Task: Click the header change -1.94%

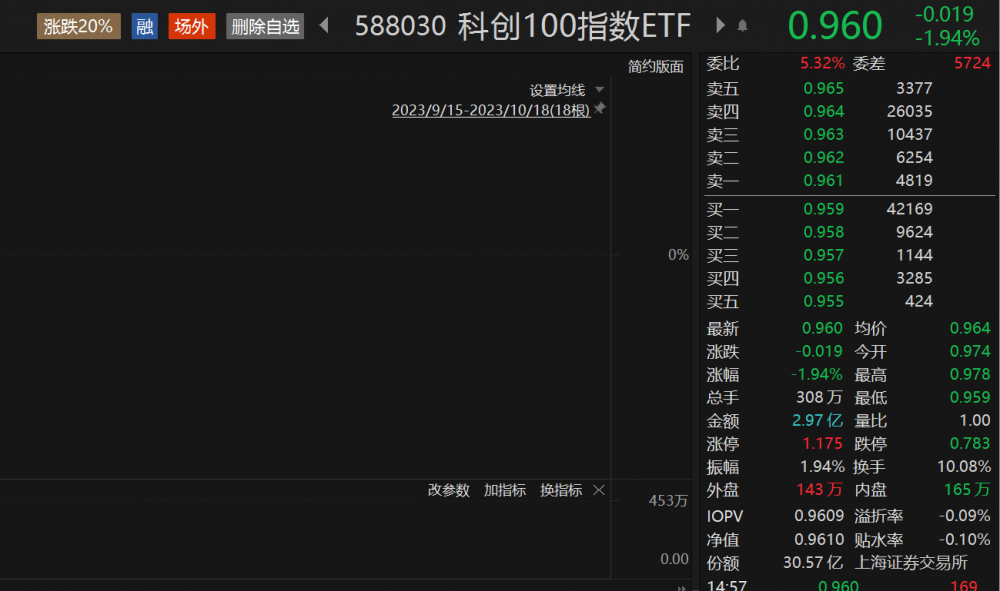Action: tap(947, 38)
